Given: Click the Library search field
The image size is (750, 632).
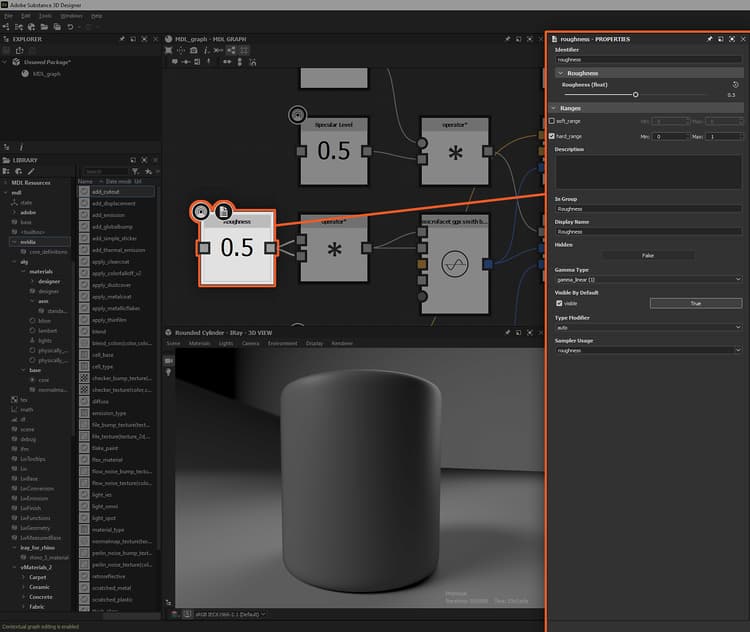Looking at the screenshot, I should pyautogui.click(x=105, y=171).
